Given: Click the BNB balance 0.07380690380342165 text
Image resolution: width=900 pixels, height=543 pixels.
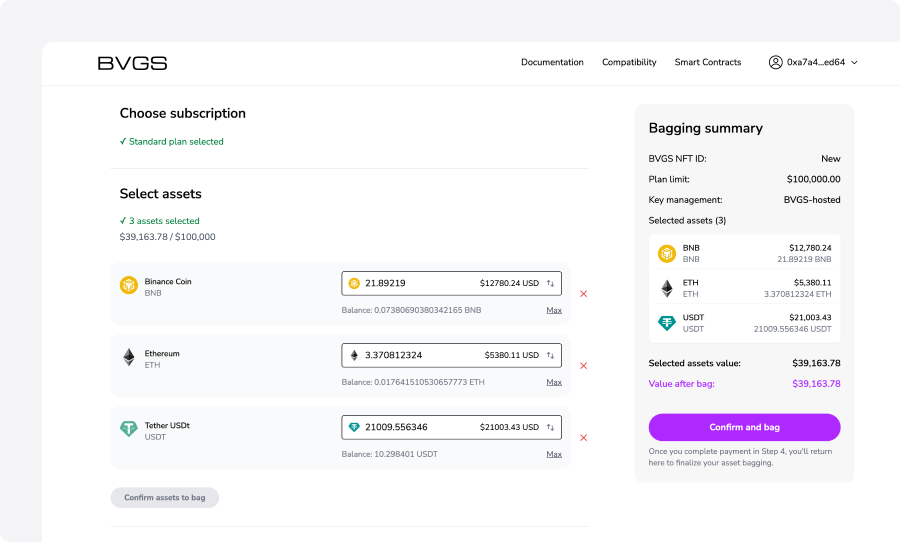Looking at the screenshot, I should click(412, 310).
